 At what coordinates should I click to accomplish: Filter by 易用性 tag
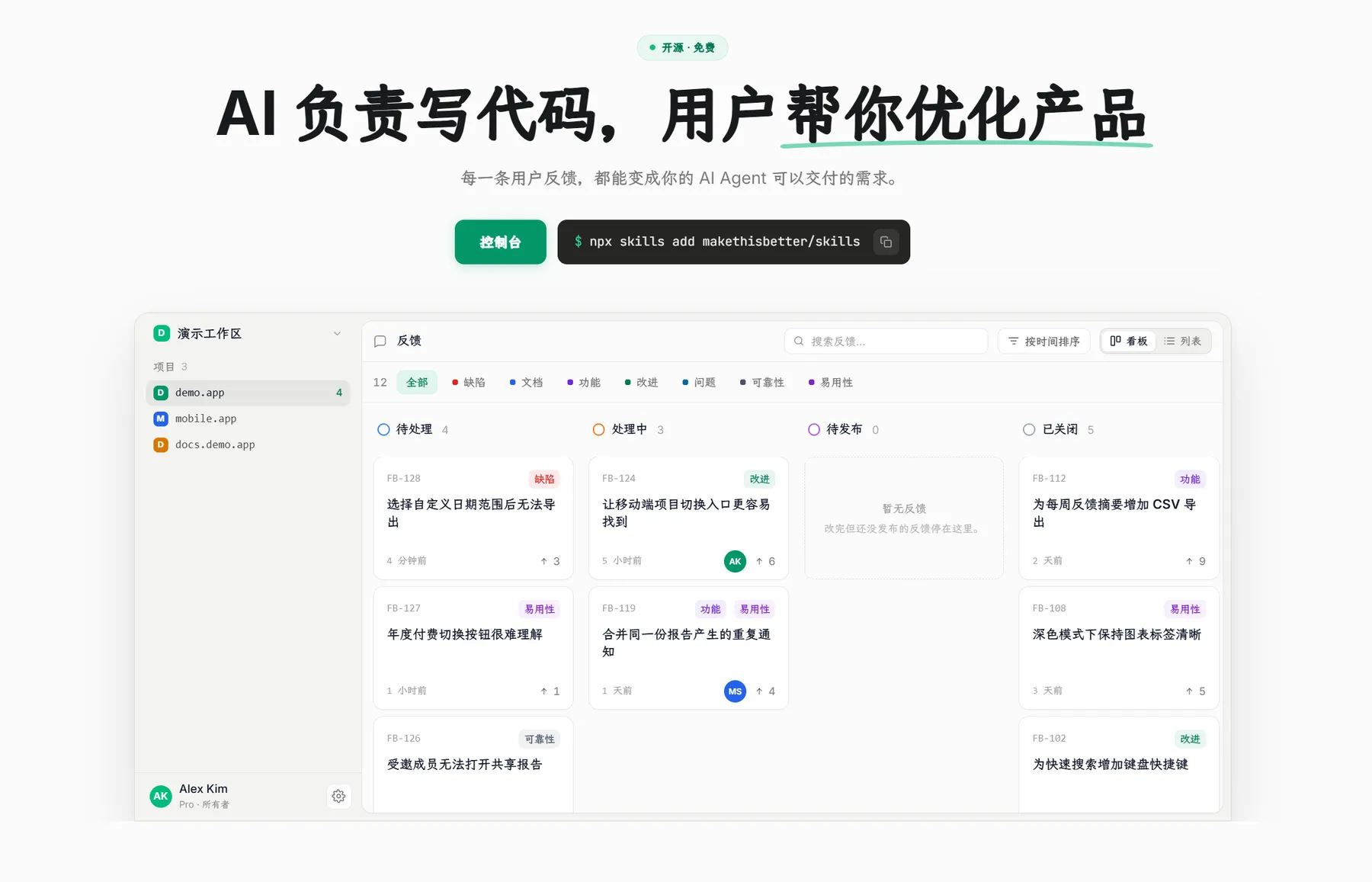831,383
